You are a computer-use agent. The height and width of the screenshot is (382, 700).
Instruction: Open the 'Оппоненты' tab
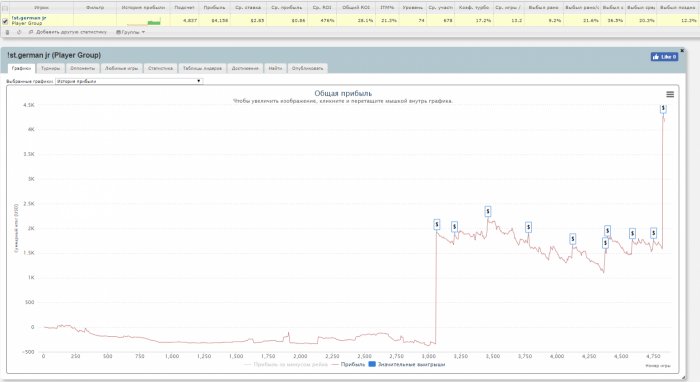coord(83,68)
